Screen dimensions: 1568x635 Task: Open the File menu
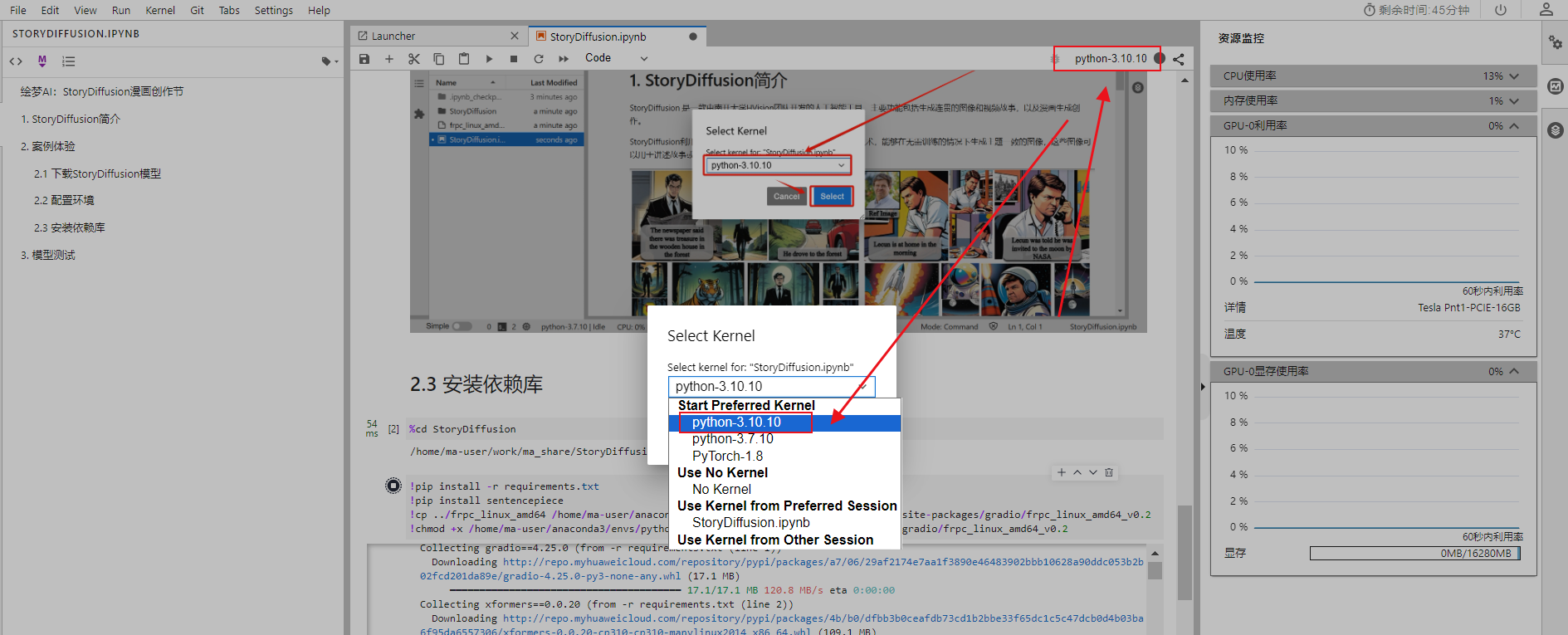point(18,10)
